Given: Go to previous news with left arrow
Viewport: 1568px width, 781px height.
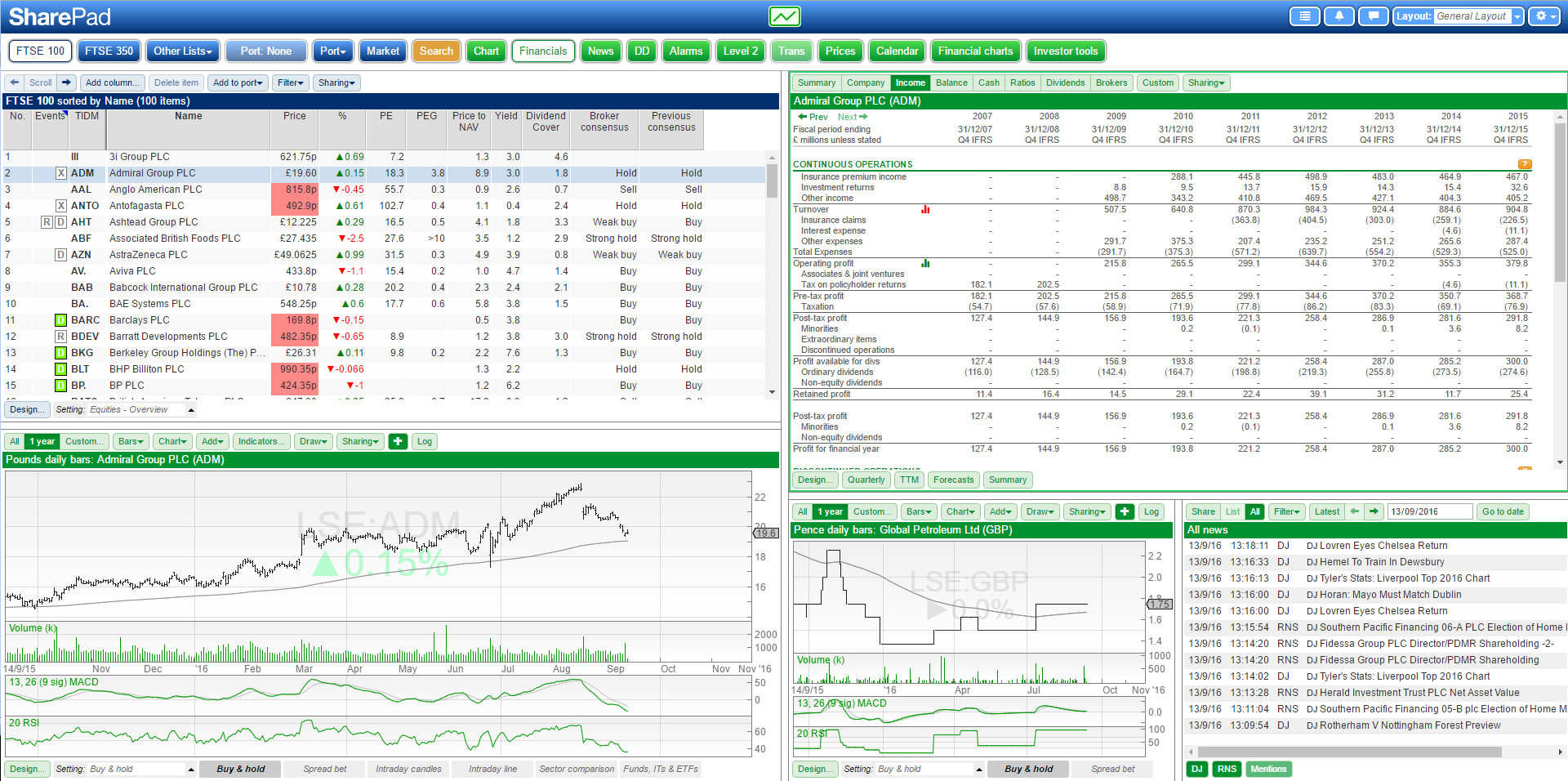Looking at the screenshot, I should point(1355,511).
